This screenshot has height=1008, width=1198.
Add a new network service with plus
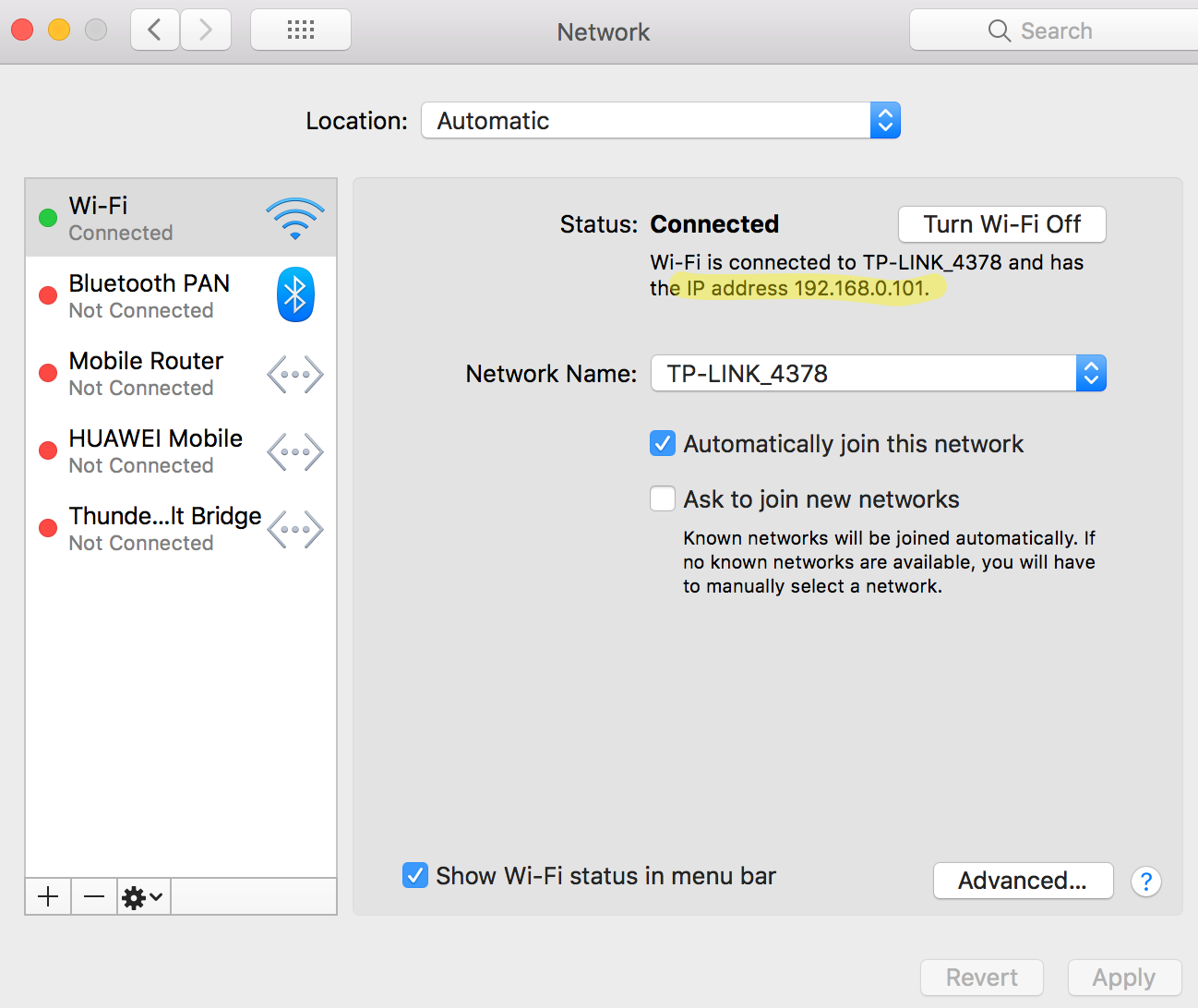(x=48, y=896)
